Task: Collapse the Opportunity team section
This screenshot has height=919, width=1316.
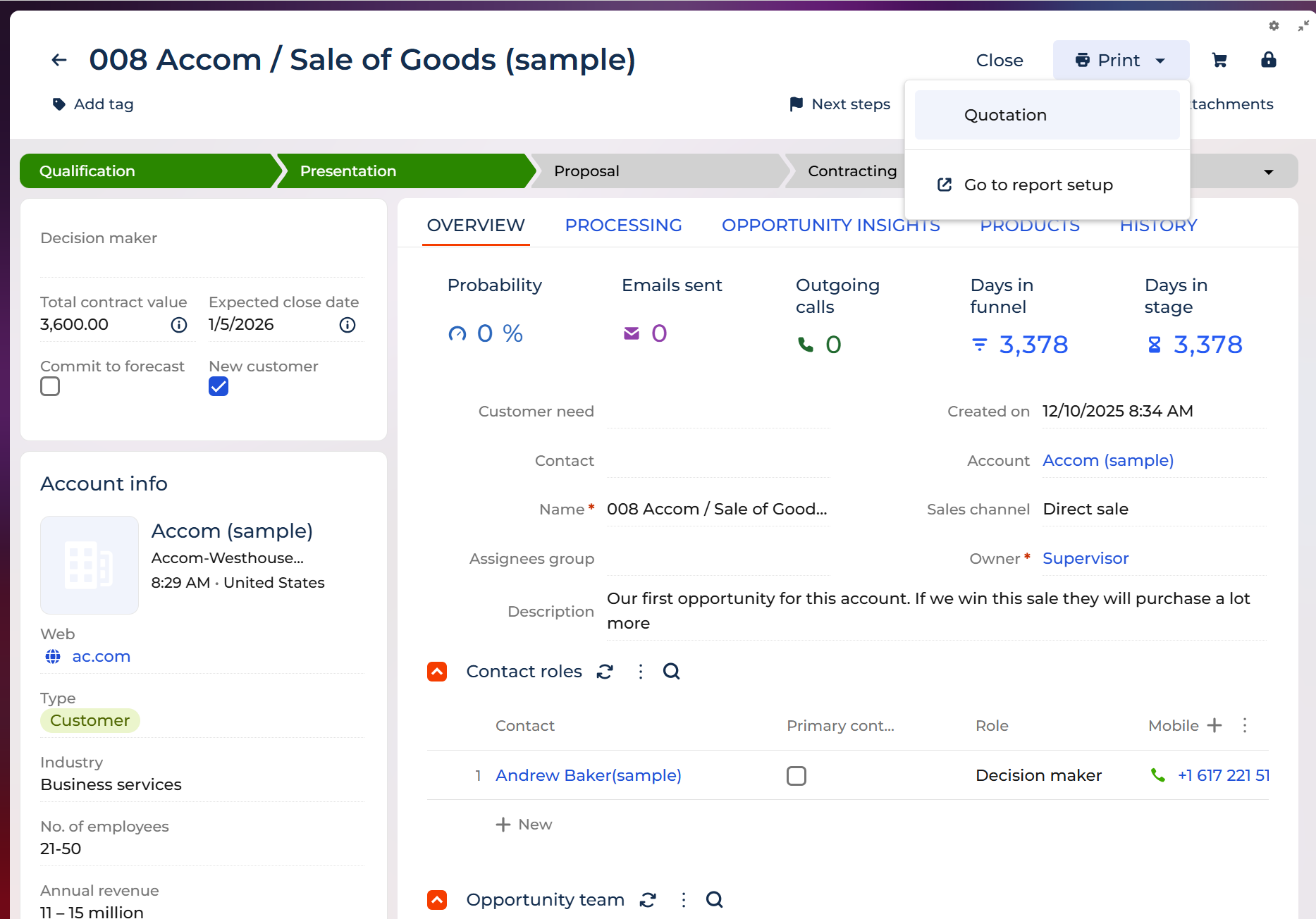Action: 437,900
